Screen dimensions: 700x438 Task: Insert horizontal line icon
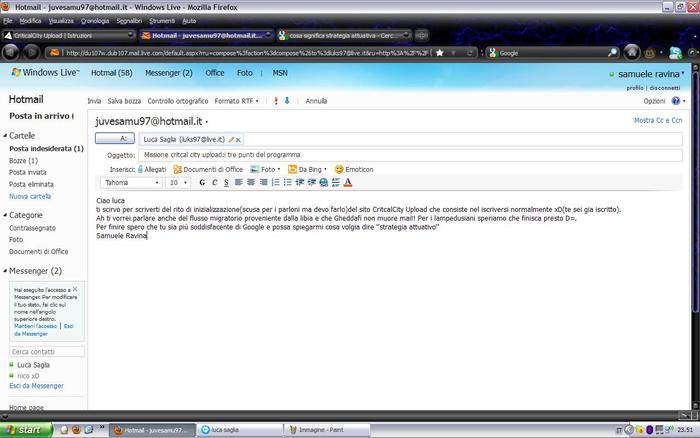click(x=336, y=182)
